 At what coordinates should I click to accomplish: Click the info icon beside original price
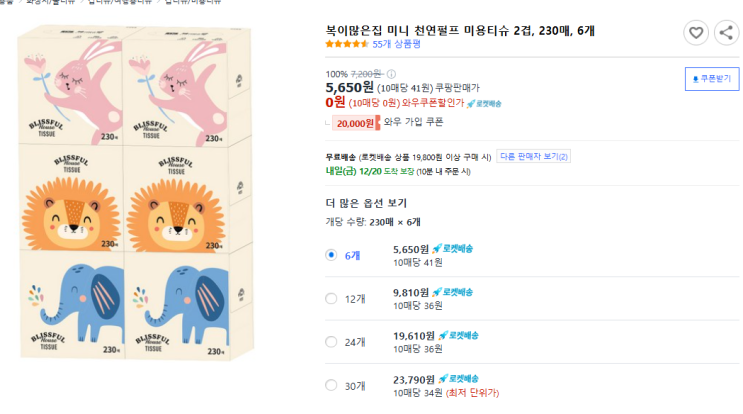(x=391, y=74)
